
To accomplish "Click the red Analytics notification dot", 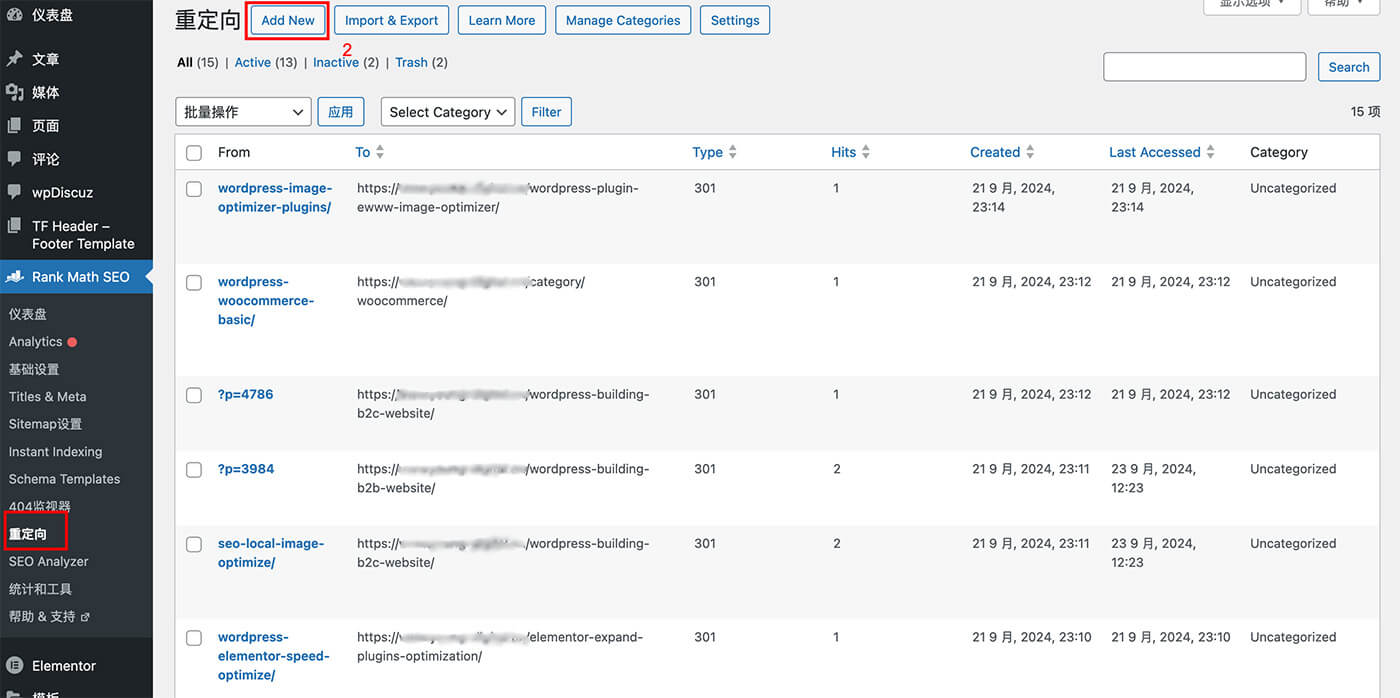I will (72, 342).
